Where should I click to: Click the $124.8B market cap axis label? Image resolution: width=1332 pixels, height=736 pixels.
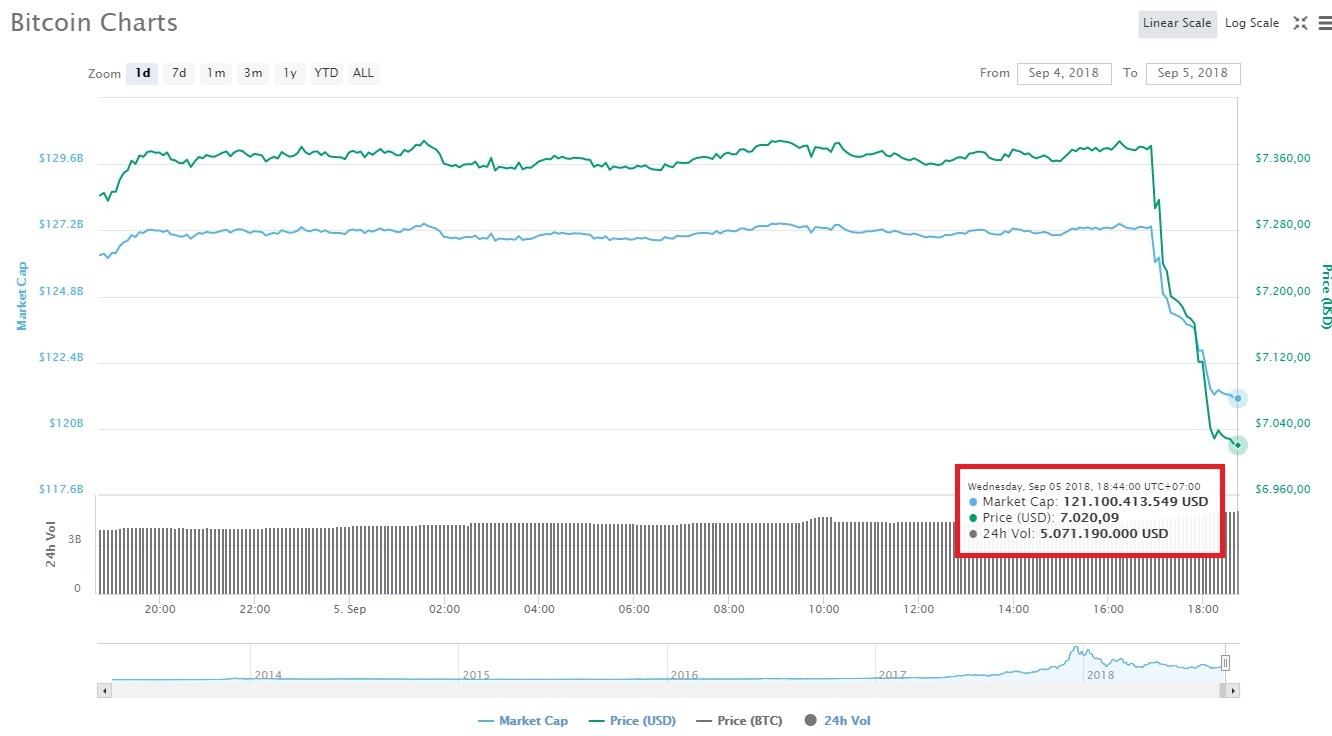61,291
